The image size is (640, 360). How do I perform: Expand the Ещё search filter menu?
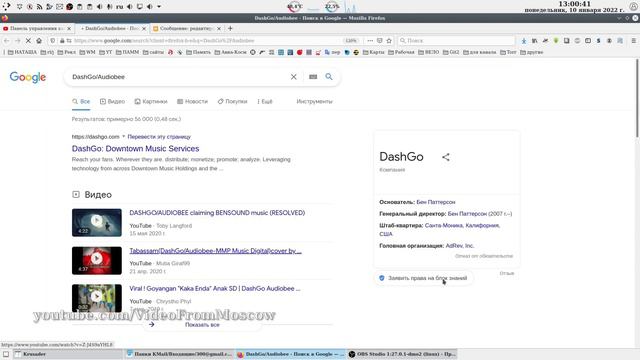265,101
